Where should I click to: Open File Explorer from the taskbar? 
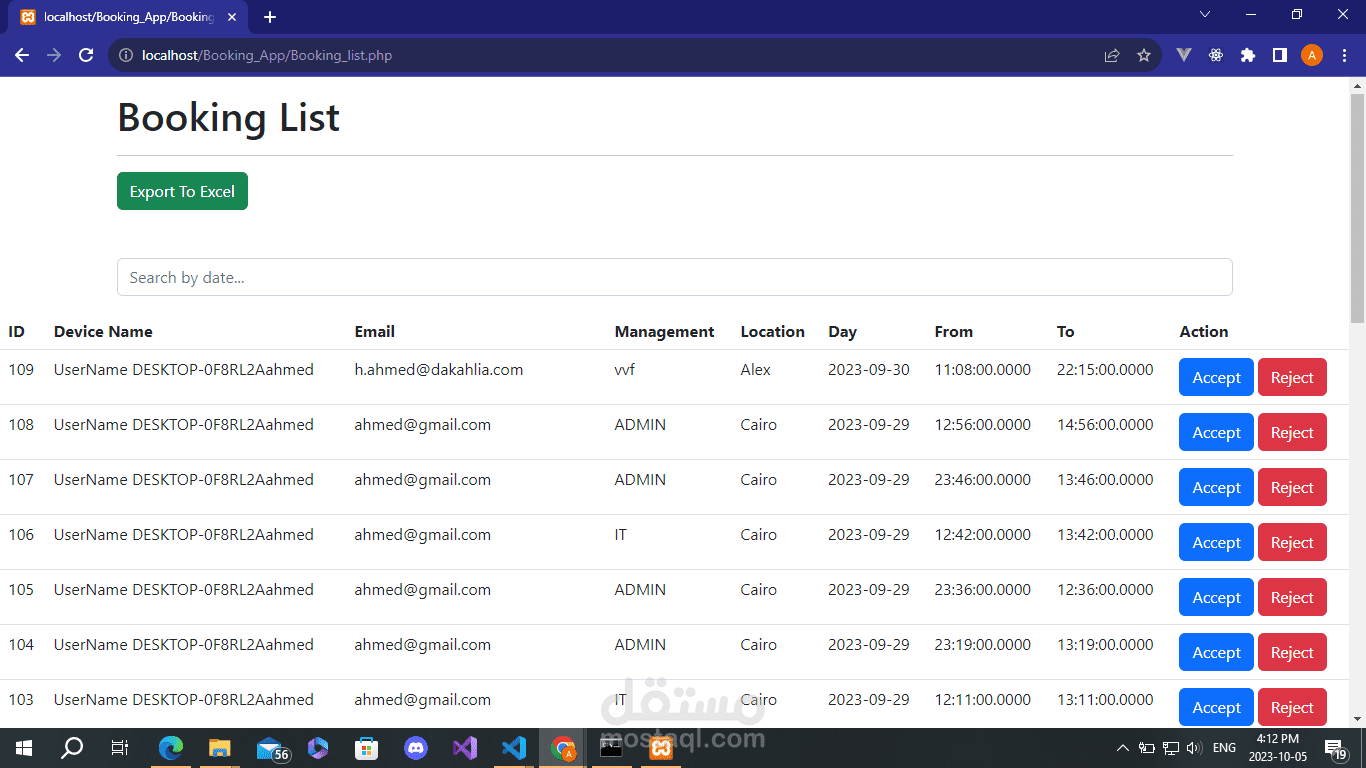(x=220, y=747)
